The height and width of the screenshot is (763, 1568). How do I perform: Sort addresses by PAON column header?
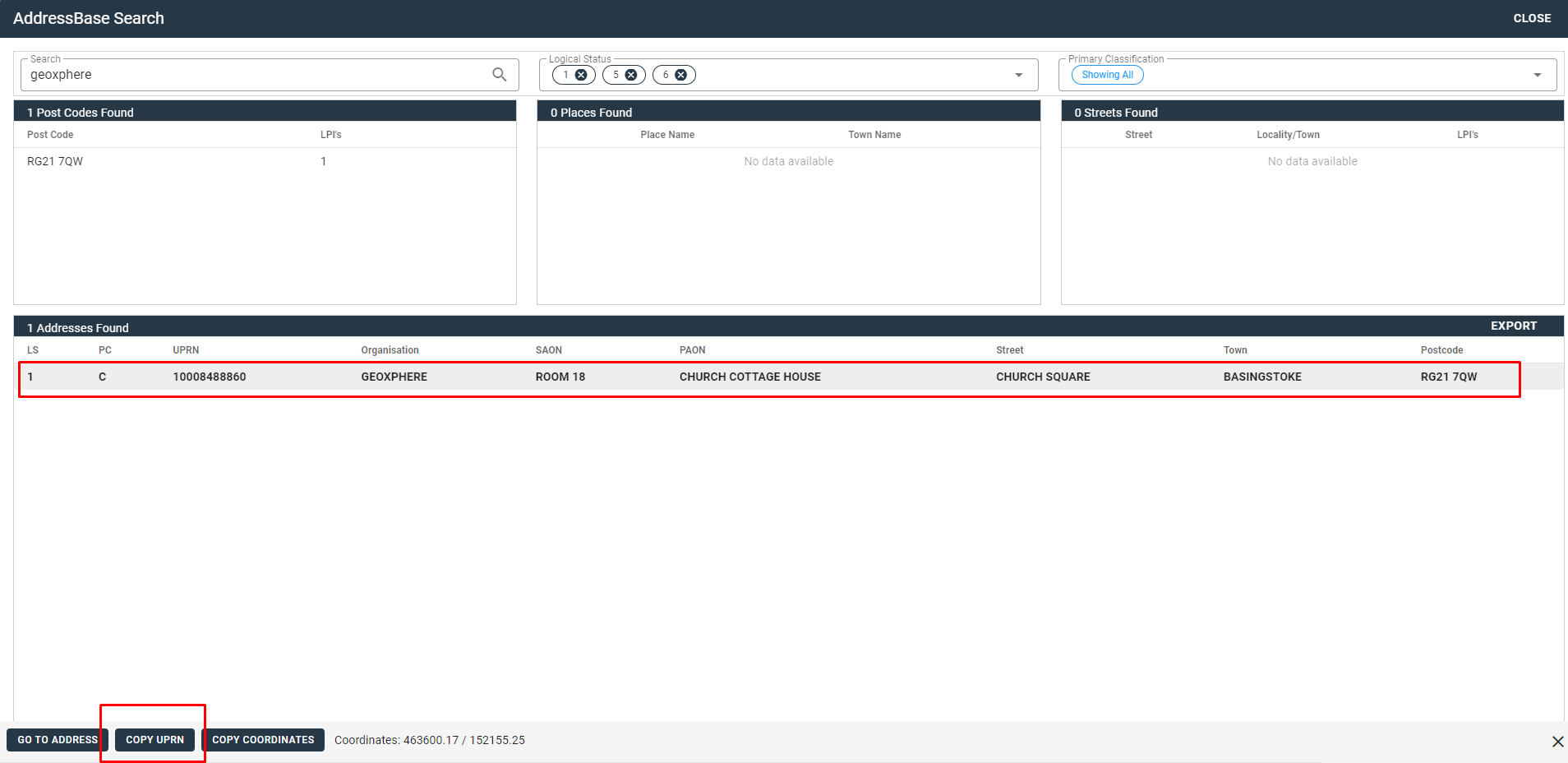(693, 350)
